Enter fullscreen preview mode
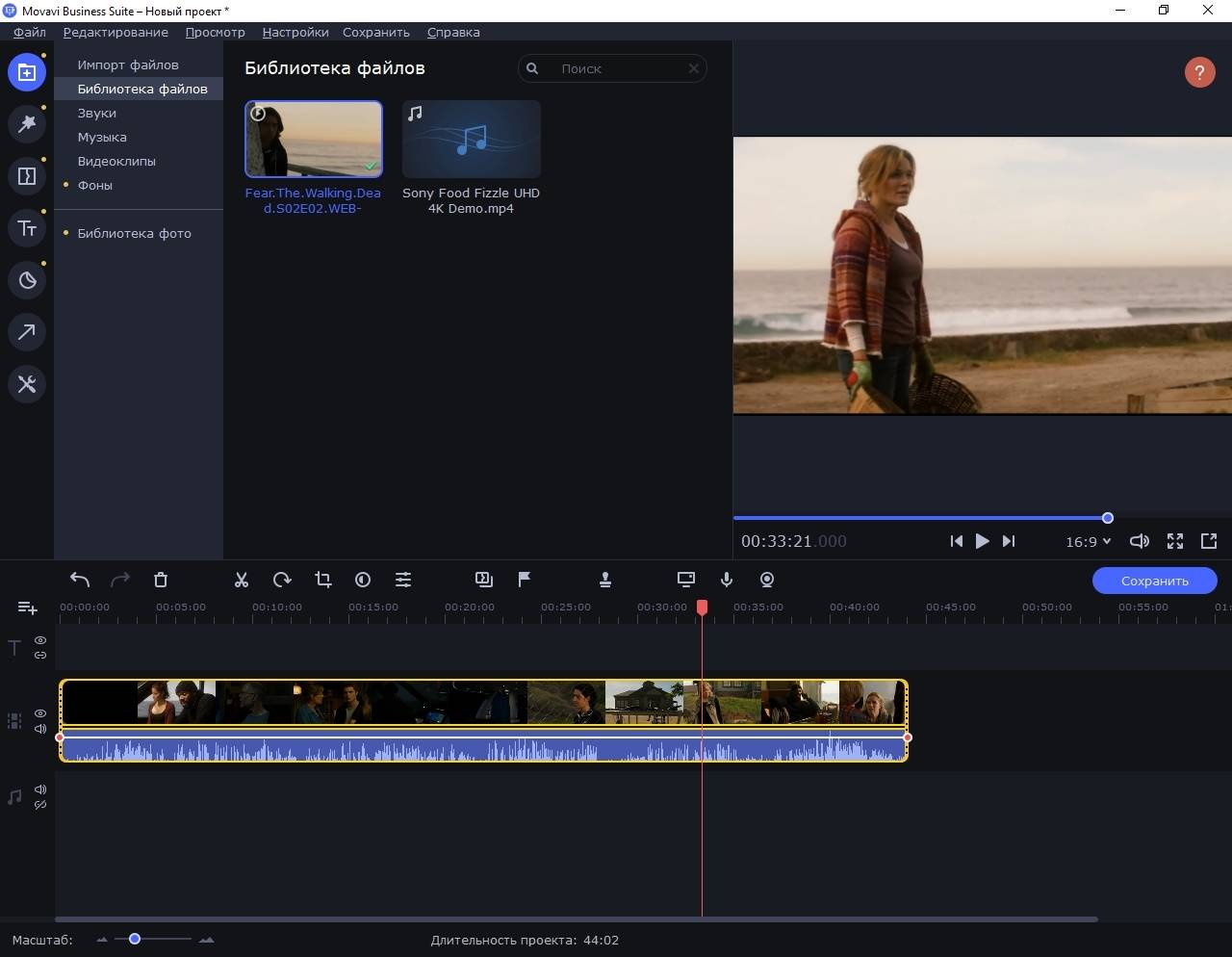This screenshot has width=1232, height=957. pyautogui.click(x=1175, y=541)
